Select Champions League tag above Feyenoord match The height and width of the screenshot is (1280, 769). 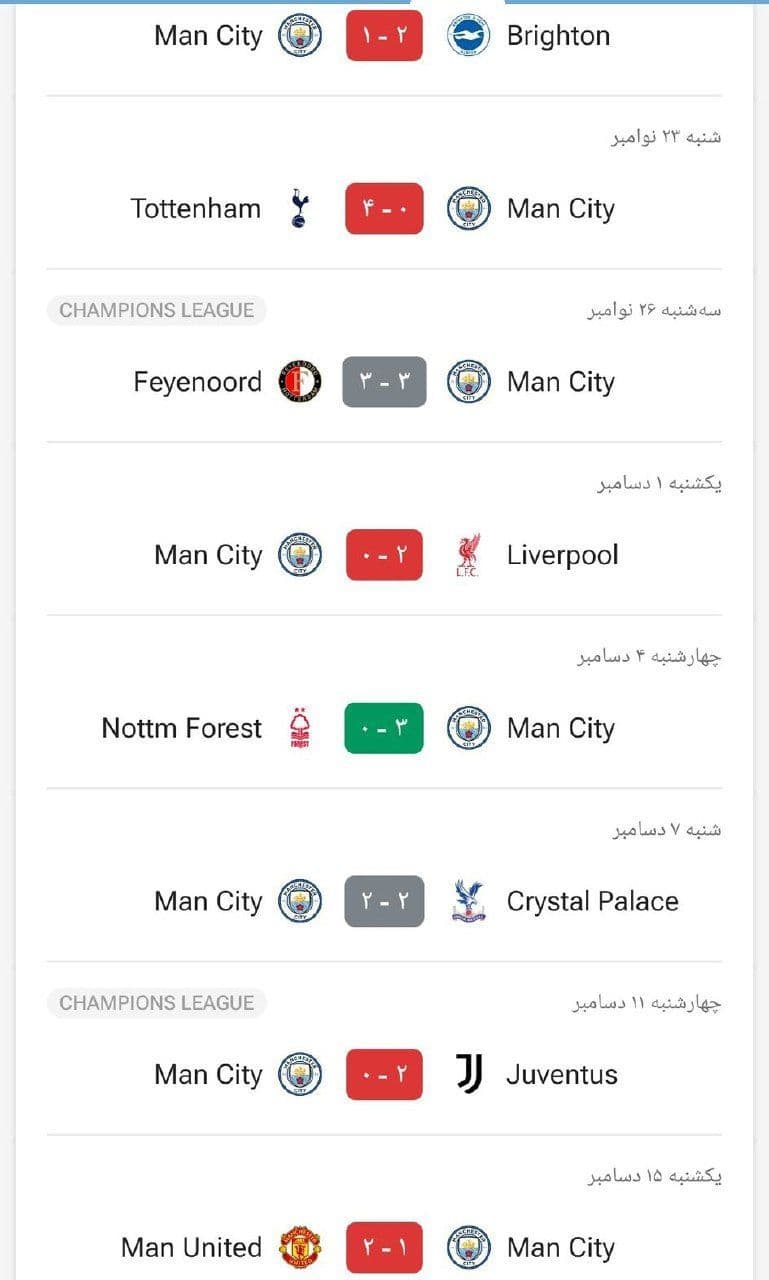point(156,310)
